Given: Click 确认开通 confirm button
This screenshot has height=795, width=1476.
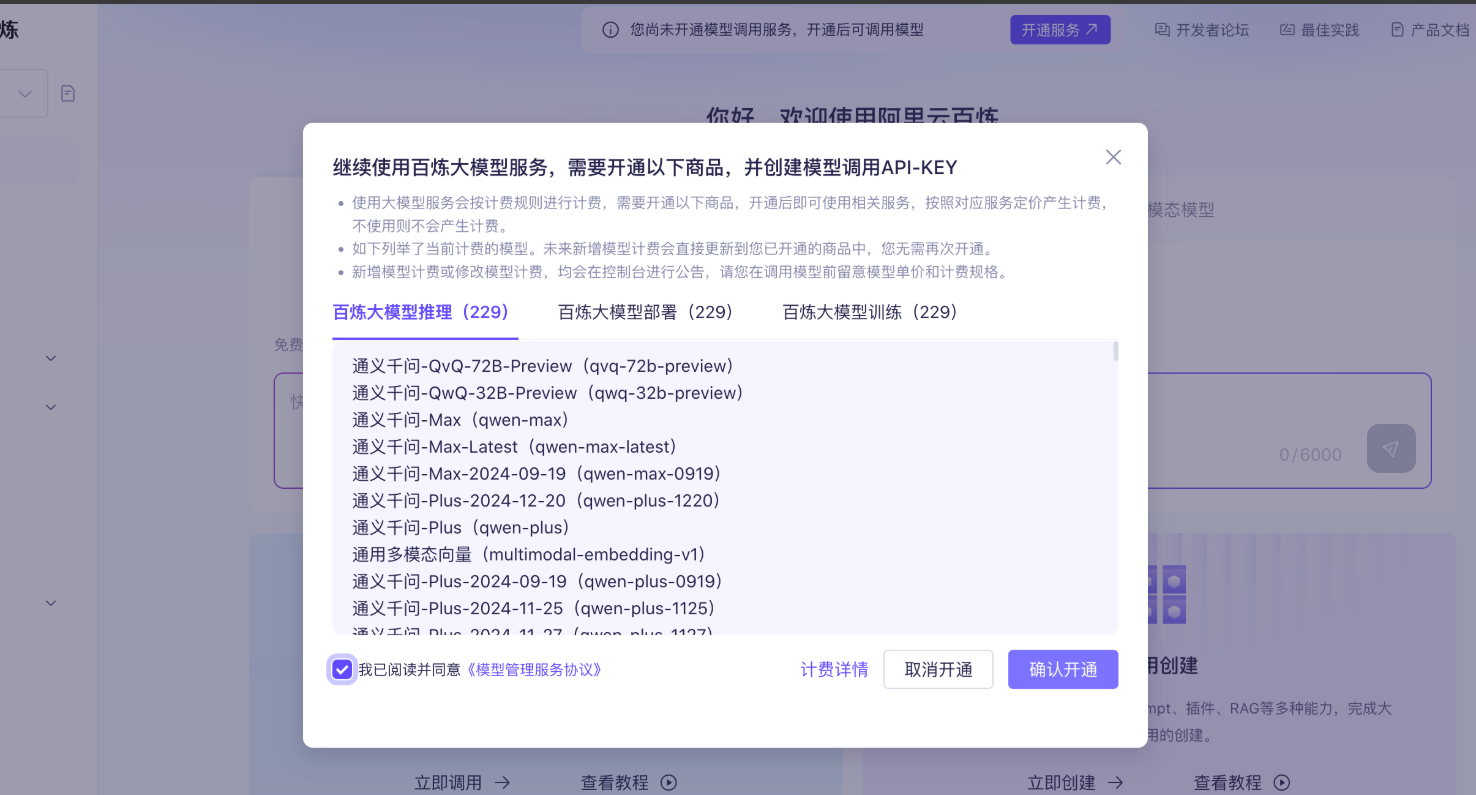Looking at the screenshot, I should tap(1062, 669).
